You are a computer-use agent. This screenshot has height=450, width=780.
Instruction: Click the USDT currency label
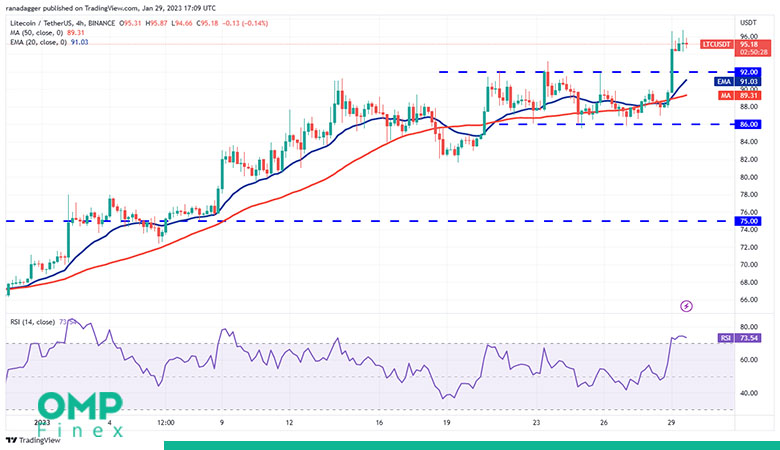point(748,23)
